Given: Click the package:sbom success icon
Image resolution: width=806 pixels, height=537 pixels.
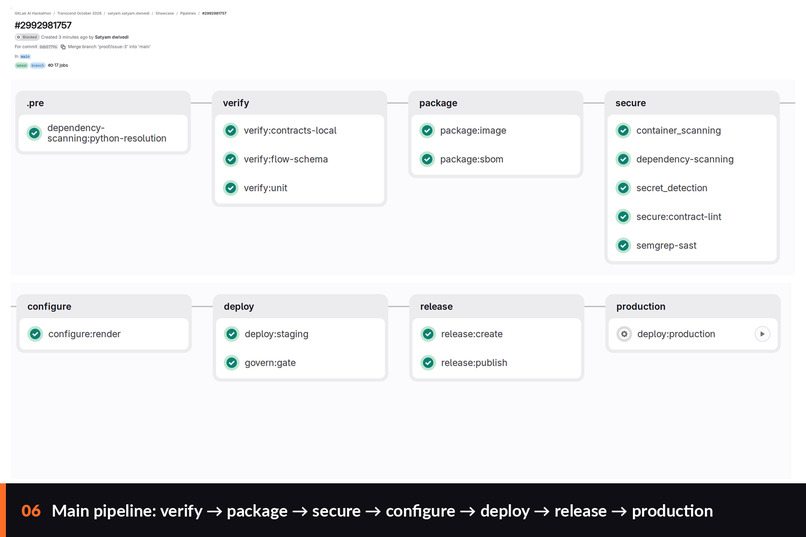Looking at the screenshot, I should coord(427,159).
